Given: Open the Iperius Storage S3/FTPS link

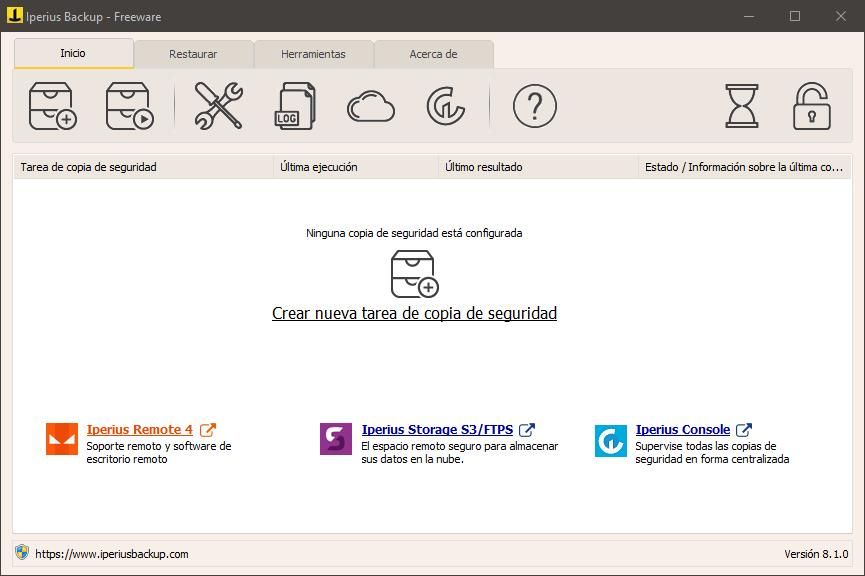Looking at the screenshot, I should coord(437,430).
